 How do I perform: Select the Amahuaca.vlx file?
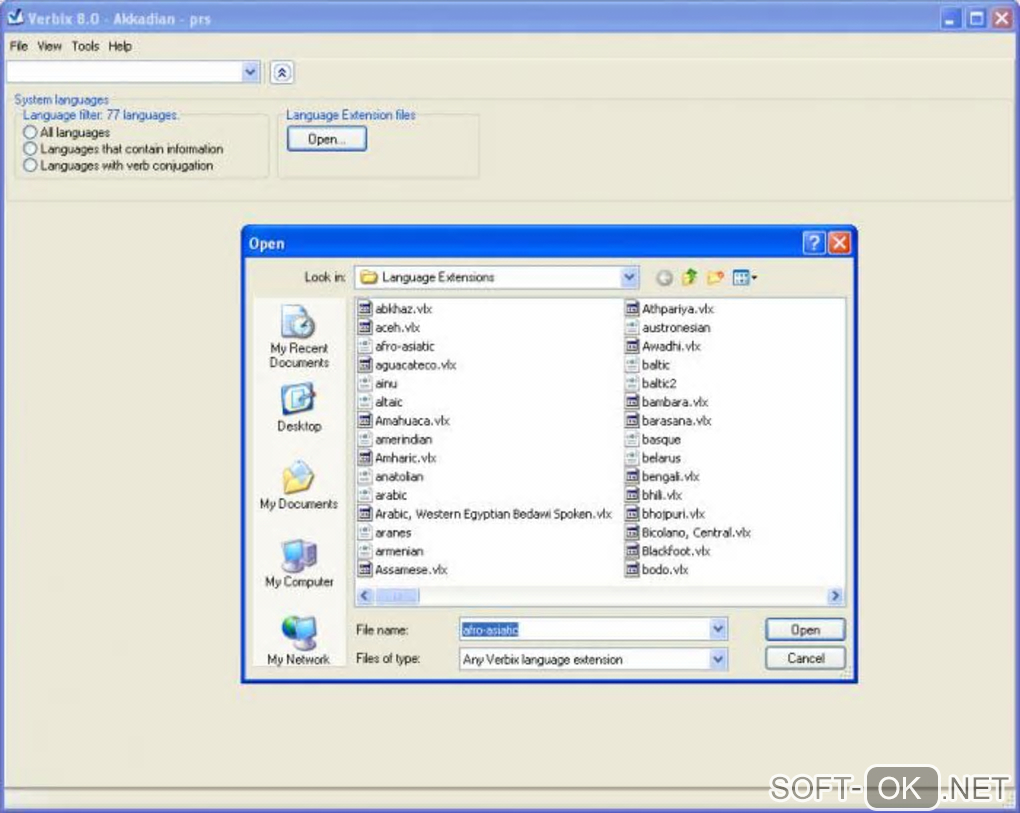[404, 421]
